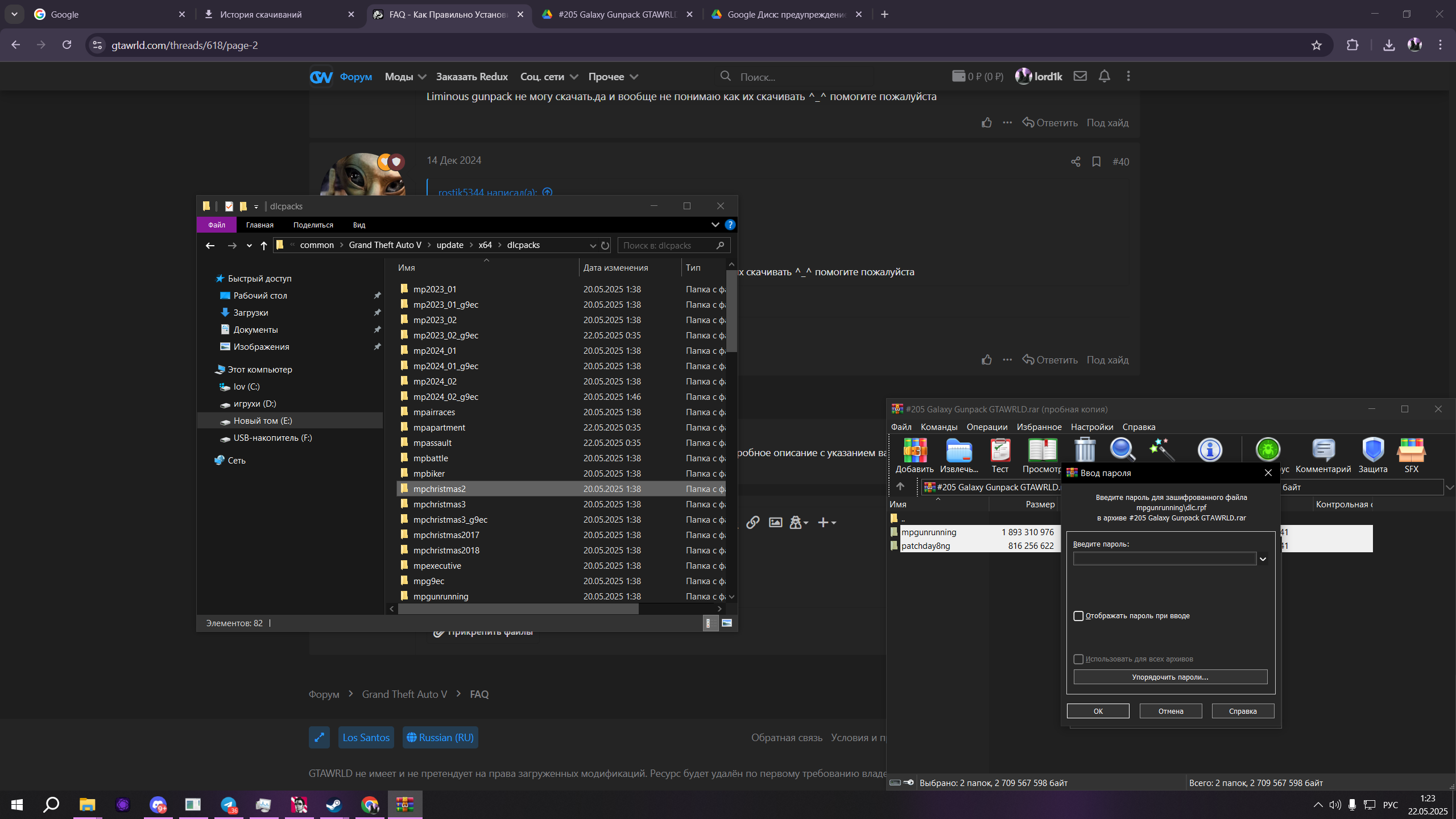Open Steam from the taskbar
Viewport: 1456px width, 819px height.
(334, 805)
